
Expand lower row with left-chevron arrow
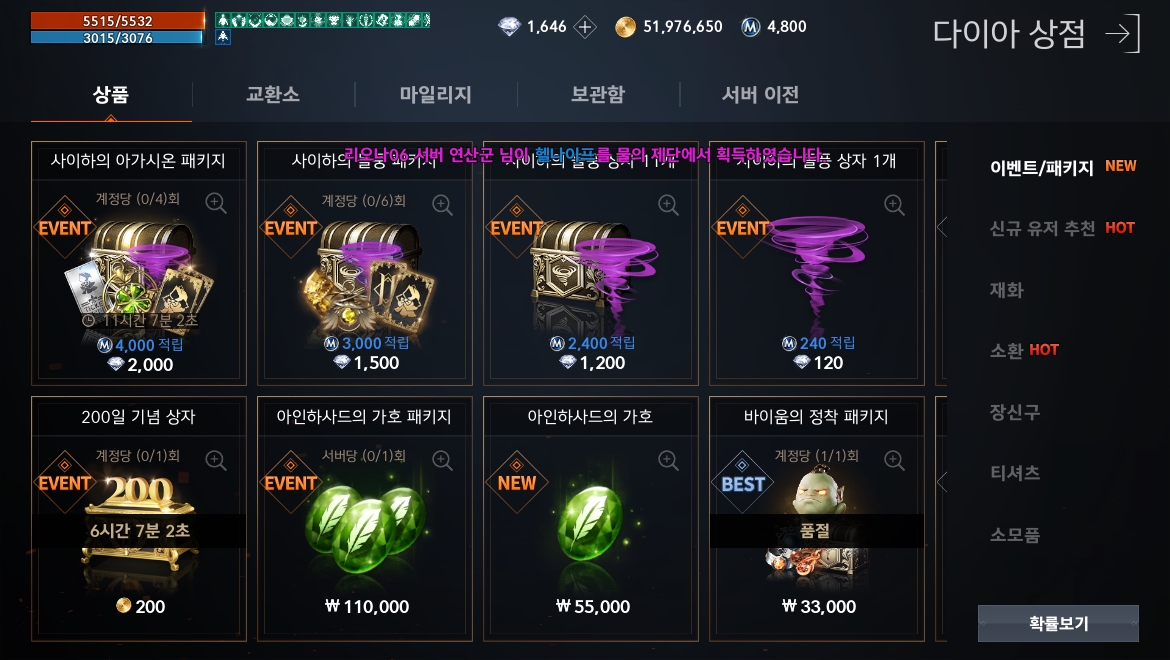pos(942,482)
